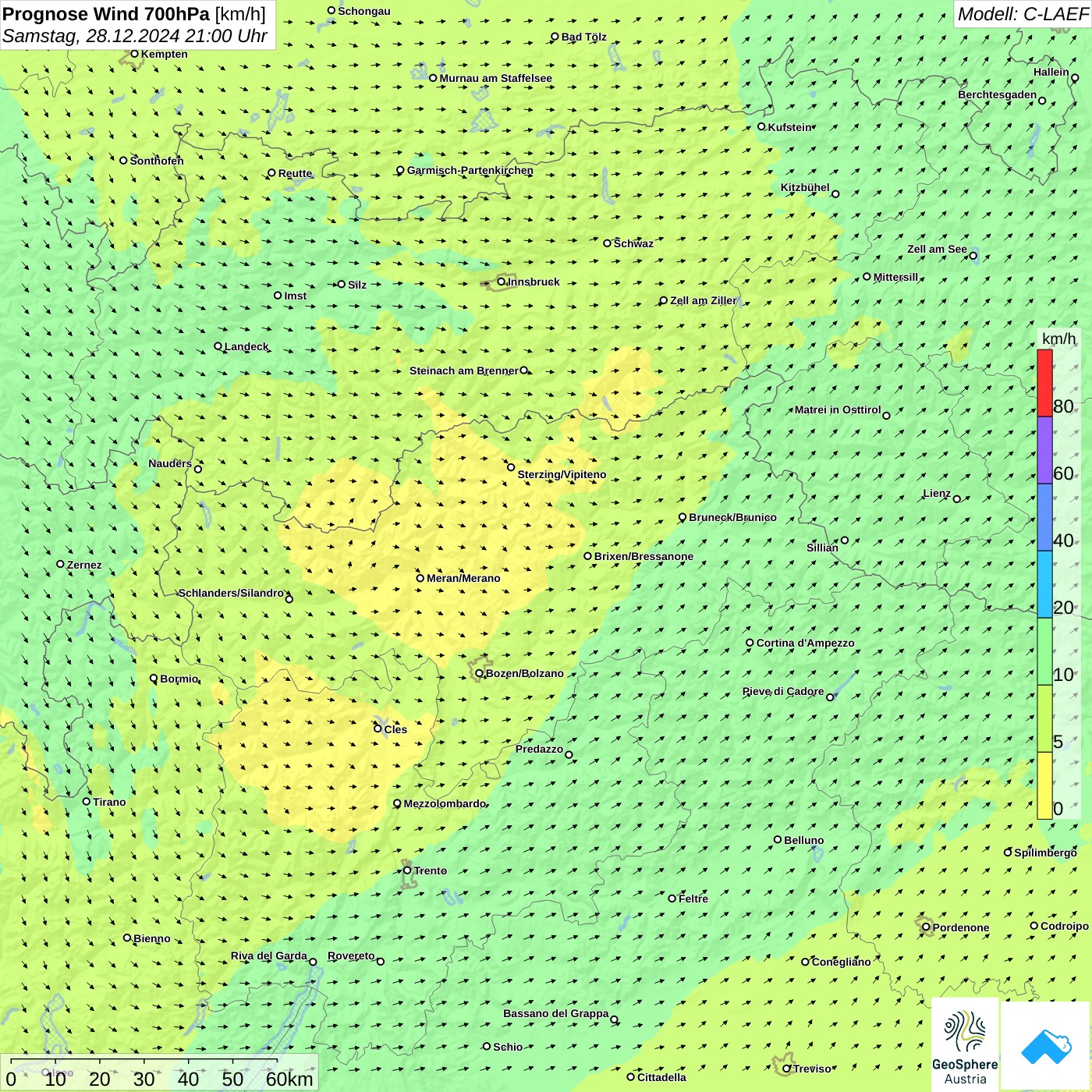
Task: Click the Murnau am Staffelsee label
Action: [x=495, y=78]
